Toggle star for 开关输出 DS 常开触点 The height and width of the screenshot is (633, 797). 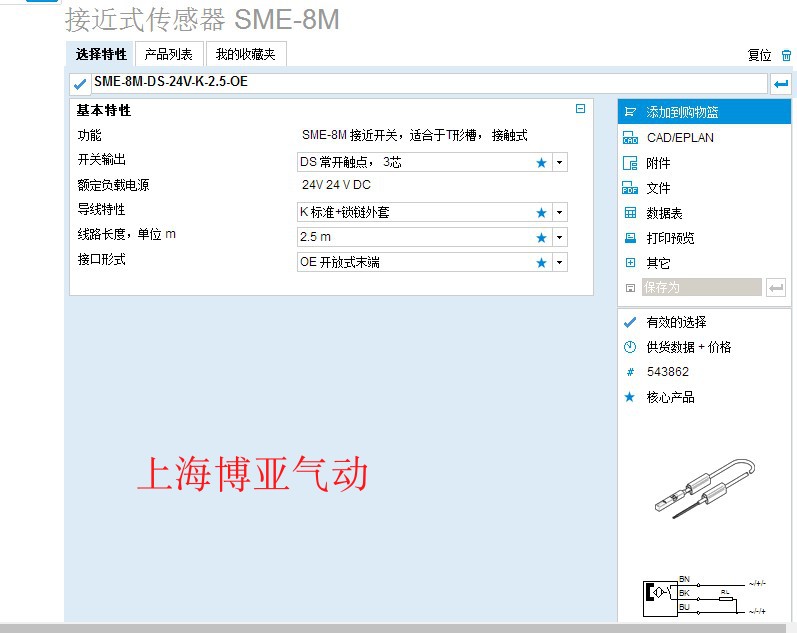tap(541, 162)
